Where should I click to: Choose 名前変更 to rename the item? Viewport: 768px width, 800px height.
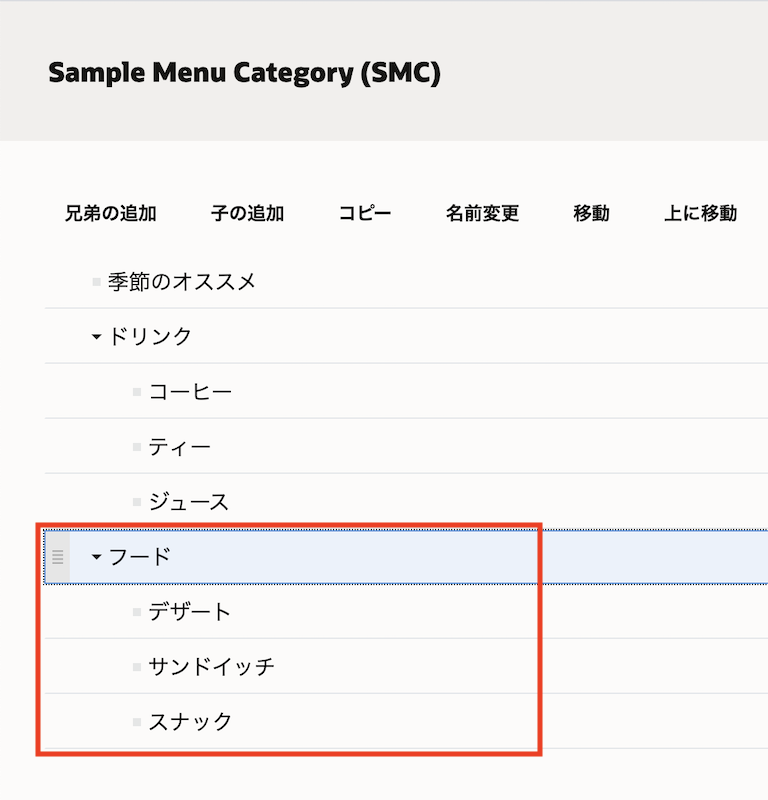482,213
